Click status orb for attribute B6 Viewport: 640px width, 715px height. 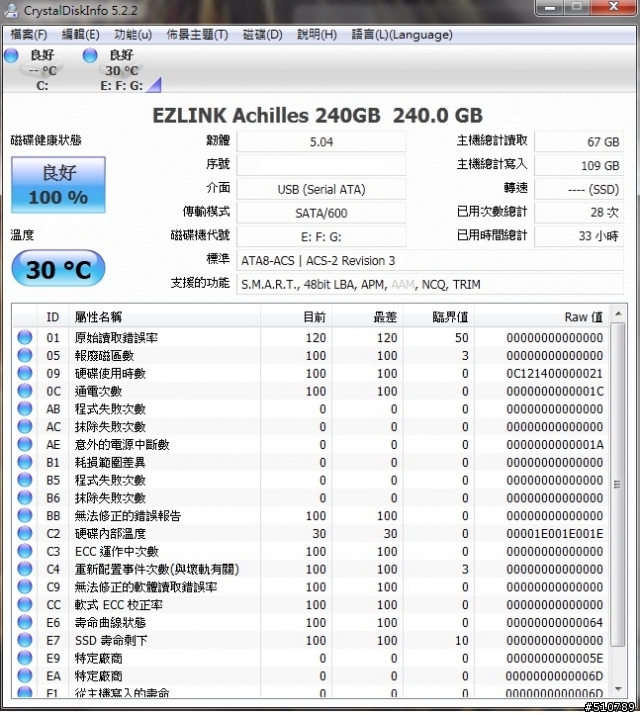[x=25, y=497]
